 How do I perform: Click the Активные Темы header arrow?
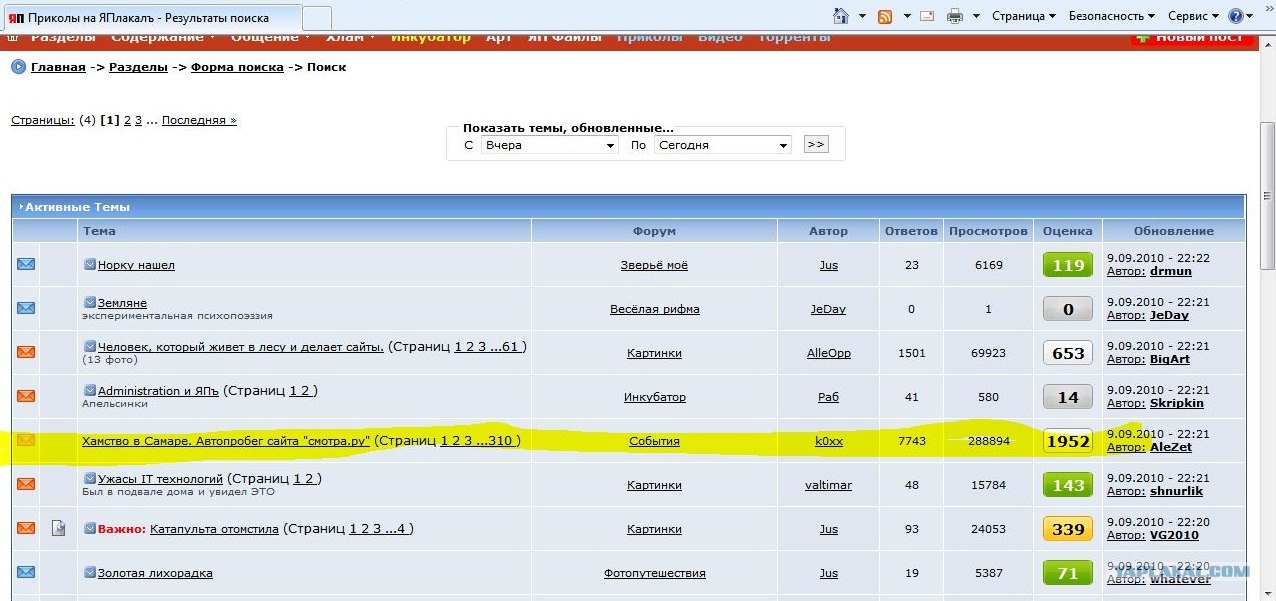coord(21,207)
